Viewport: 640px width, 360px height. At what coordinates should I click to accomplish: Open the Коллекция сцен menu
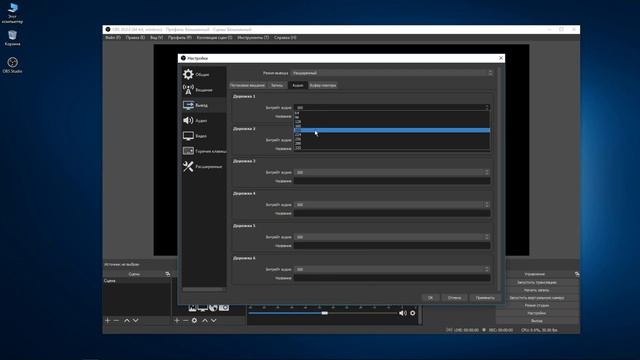tap(214, 38)
